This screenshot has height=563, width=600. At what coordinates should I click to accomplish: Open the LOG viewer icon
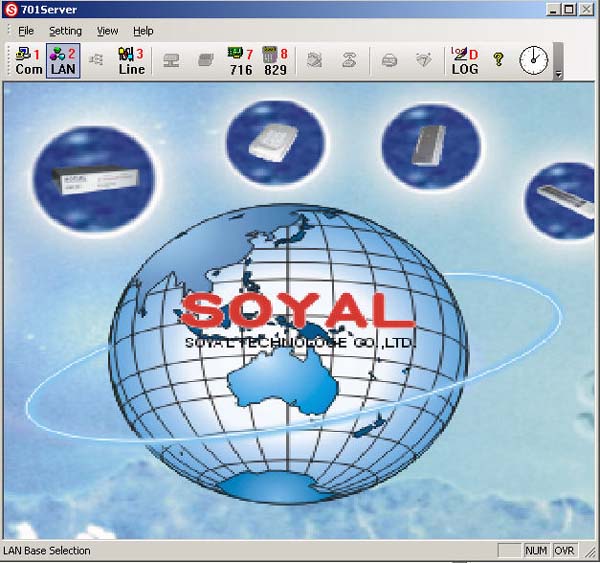point(465,61)
